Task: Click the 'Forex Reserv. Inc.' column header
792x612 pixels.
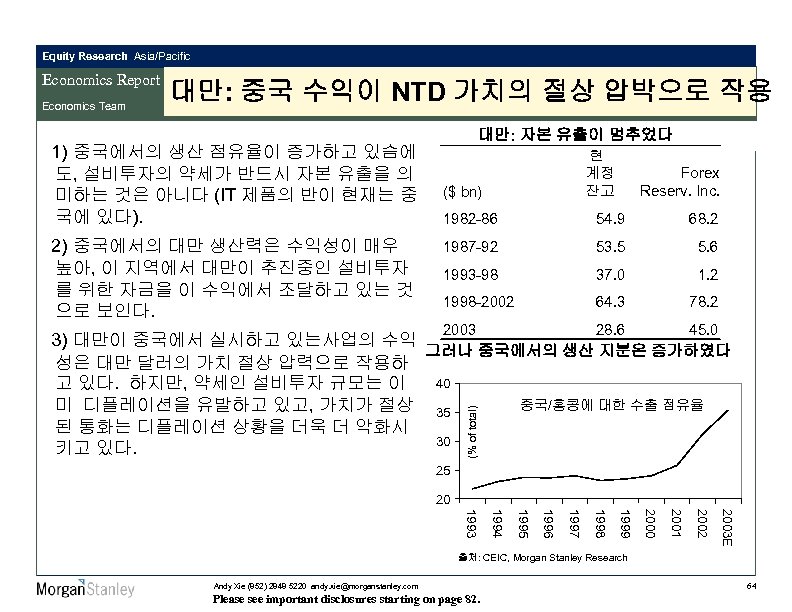Action: (679, 182)
